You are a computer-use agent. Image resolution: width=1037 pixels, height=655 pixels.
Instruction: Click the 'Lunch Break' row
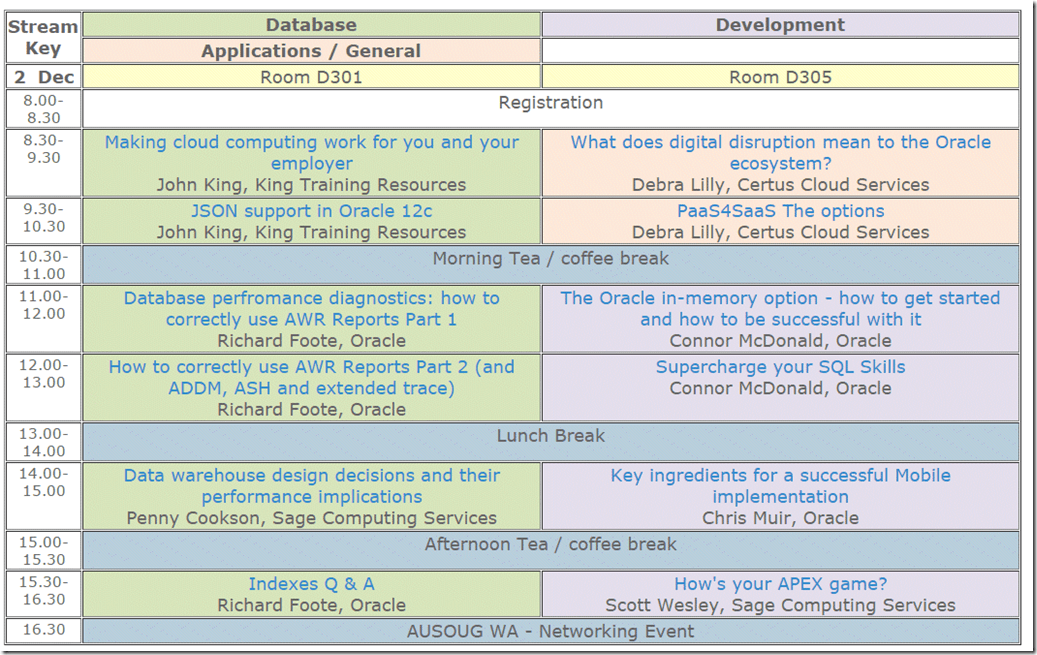tap(550, 436)
